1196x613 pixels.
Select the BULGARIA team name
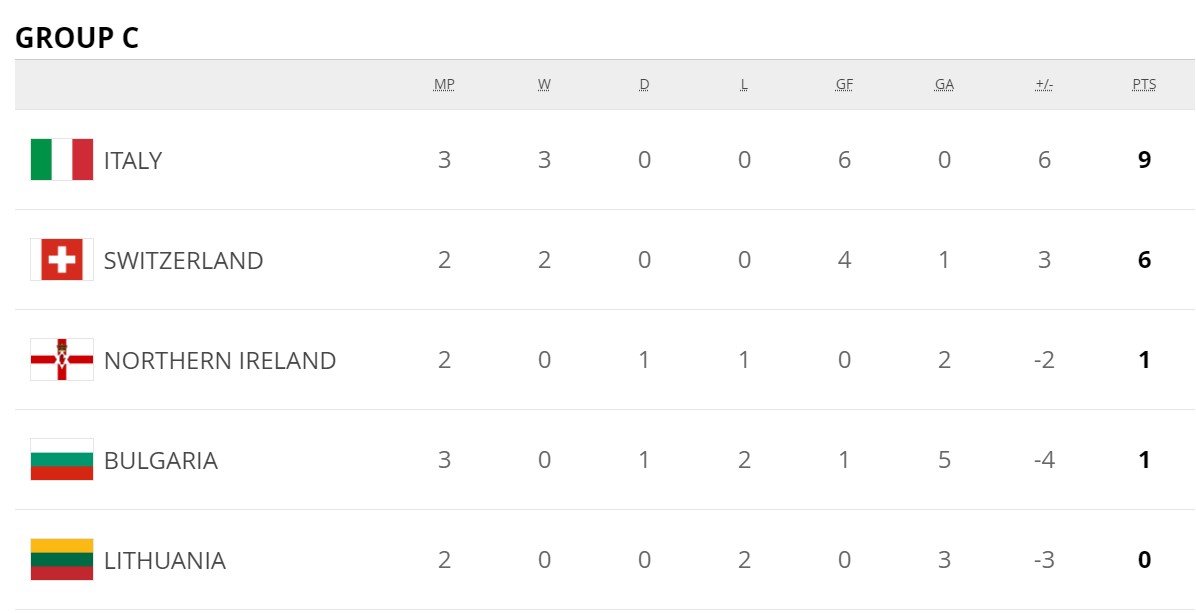(x=161, y=461)
